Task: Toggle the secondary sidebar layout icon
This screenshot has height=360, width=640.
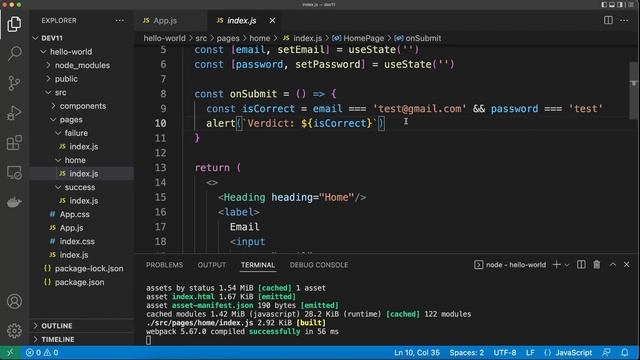Action: pyautogui.click(x=620, y=4)
